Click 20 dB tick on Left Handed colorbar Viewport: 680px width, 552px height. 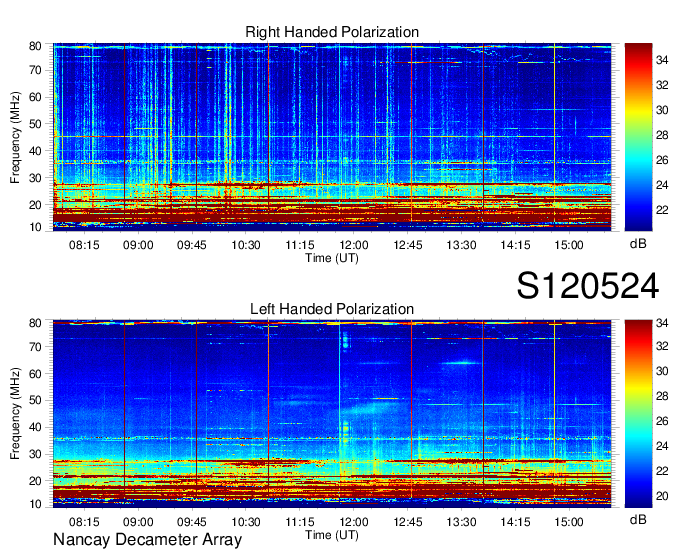coord(662,496)
